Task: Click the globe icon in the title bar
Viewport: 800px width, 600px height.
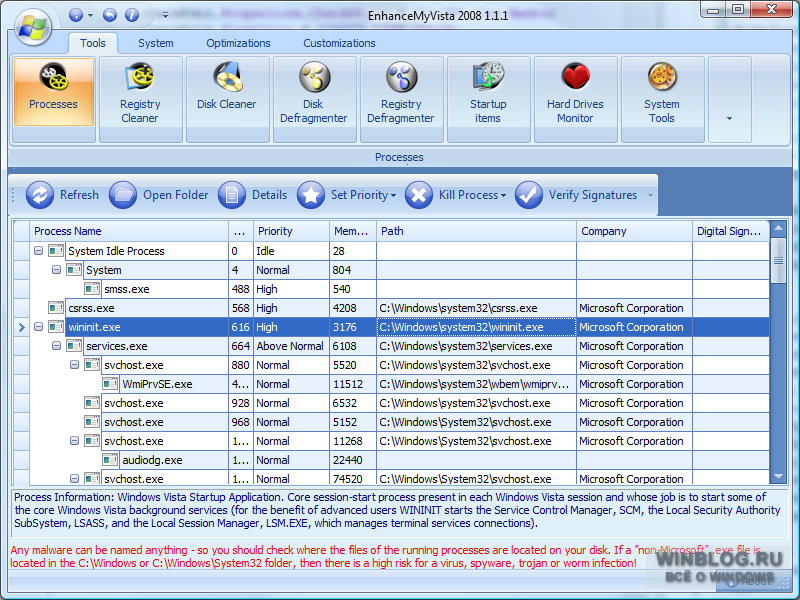Action: (x=76, y=15)
